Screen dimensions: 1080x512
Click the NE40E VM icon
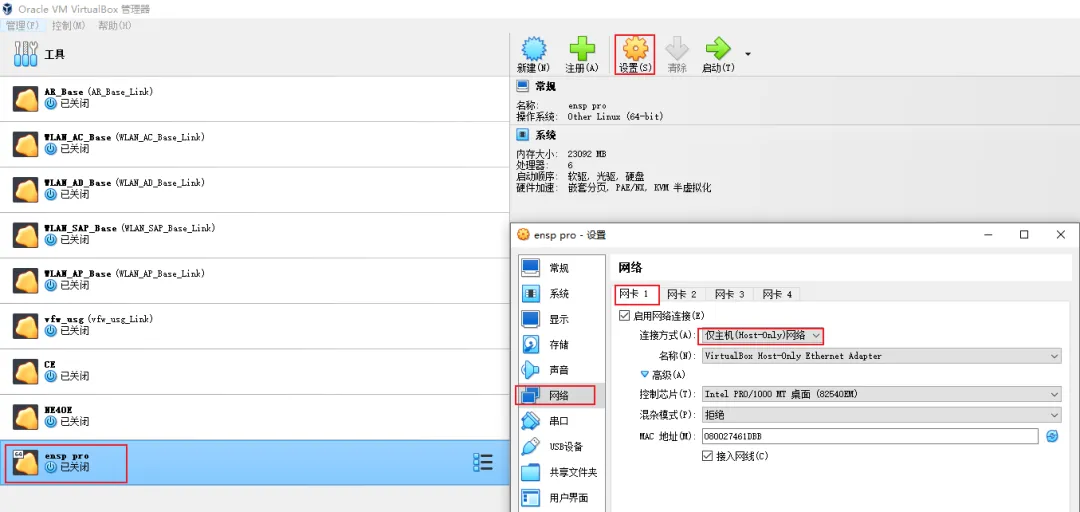[x=25, y=417]
